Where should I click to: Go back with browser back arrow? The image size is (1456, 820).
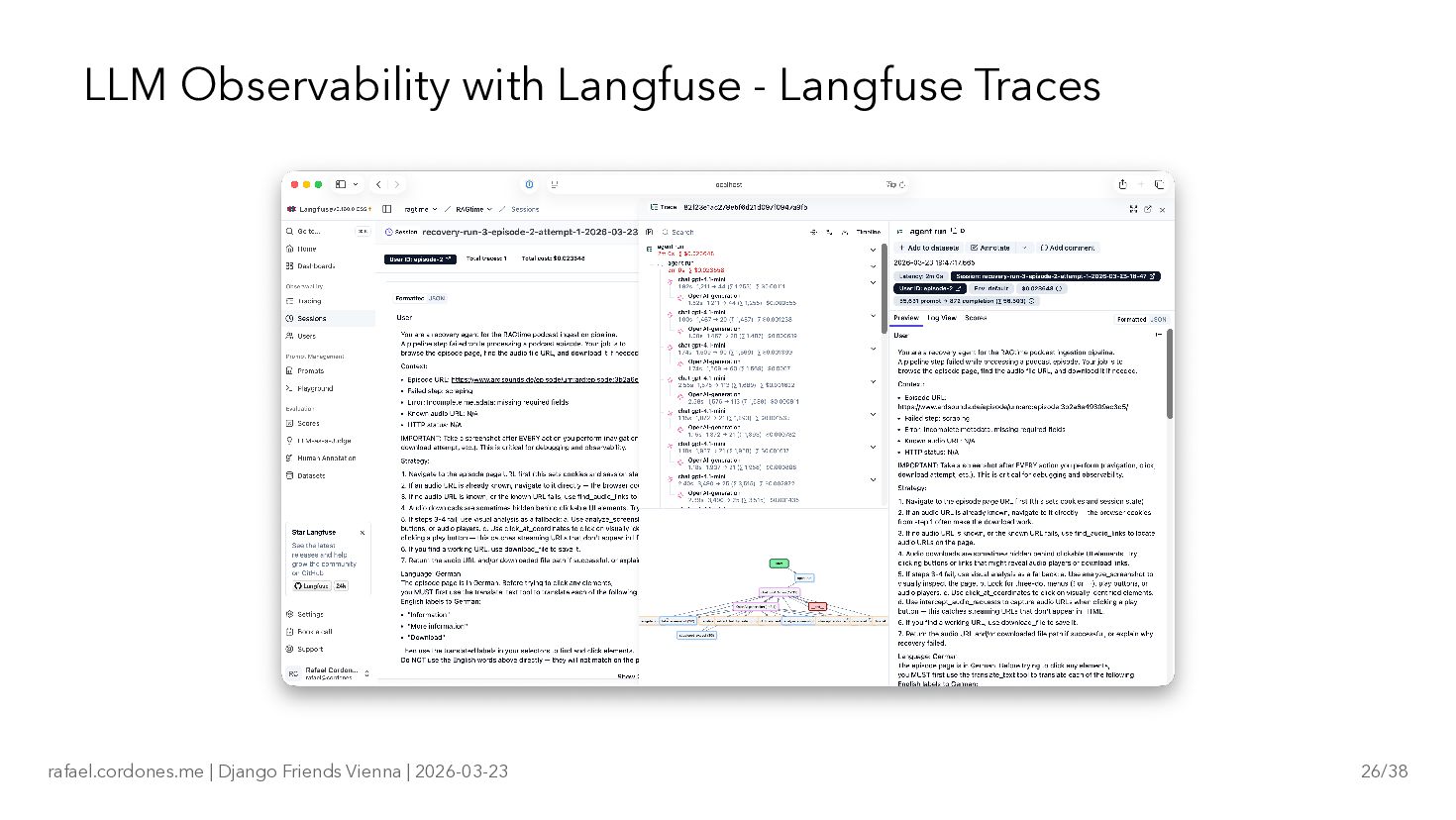[x=378, y=184]
